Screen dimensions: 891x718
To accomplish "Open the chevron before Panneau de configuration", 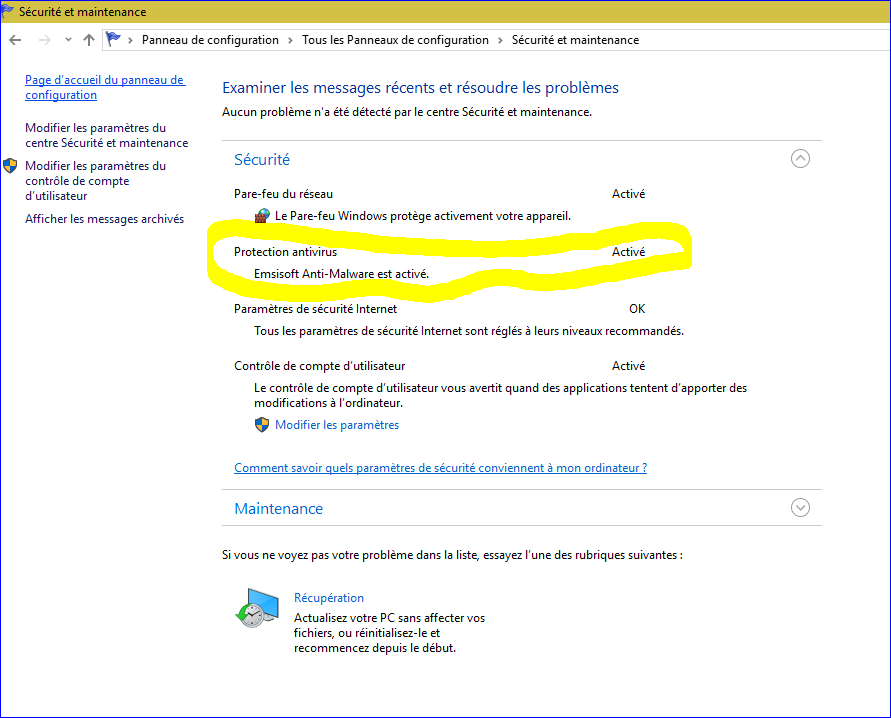I will [x=130, y=40].
